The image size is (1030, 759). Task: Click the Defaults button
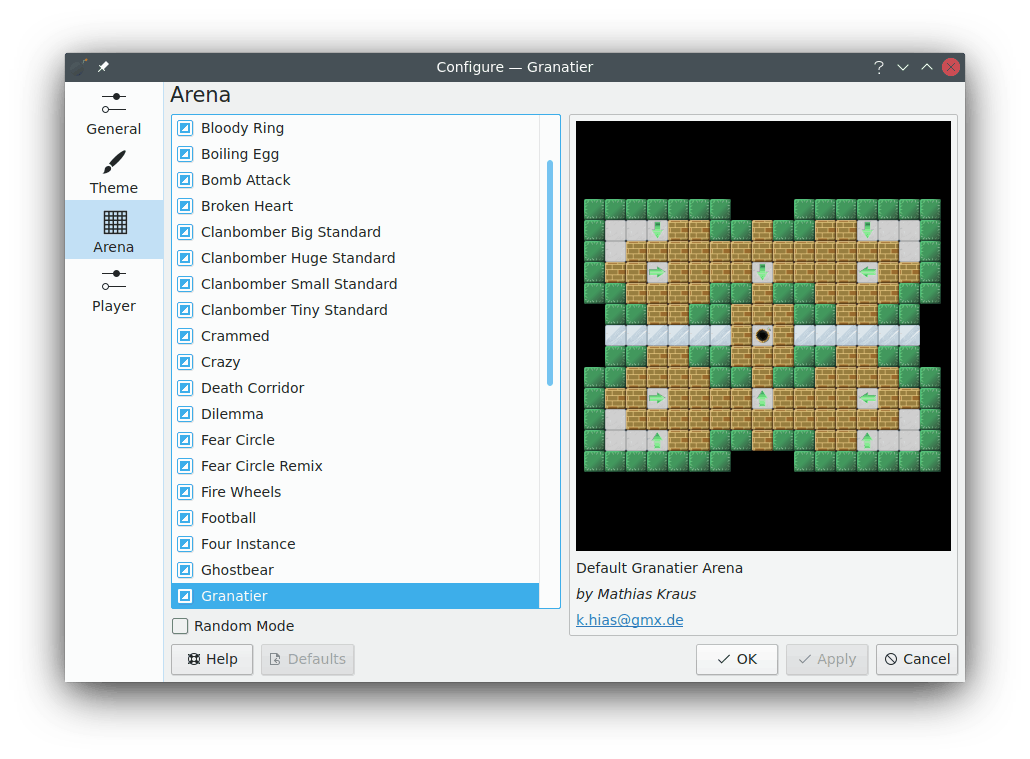[307, 659]
